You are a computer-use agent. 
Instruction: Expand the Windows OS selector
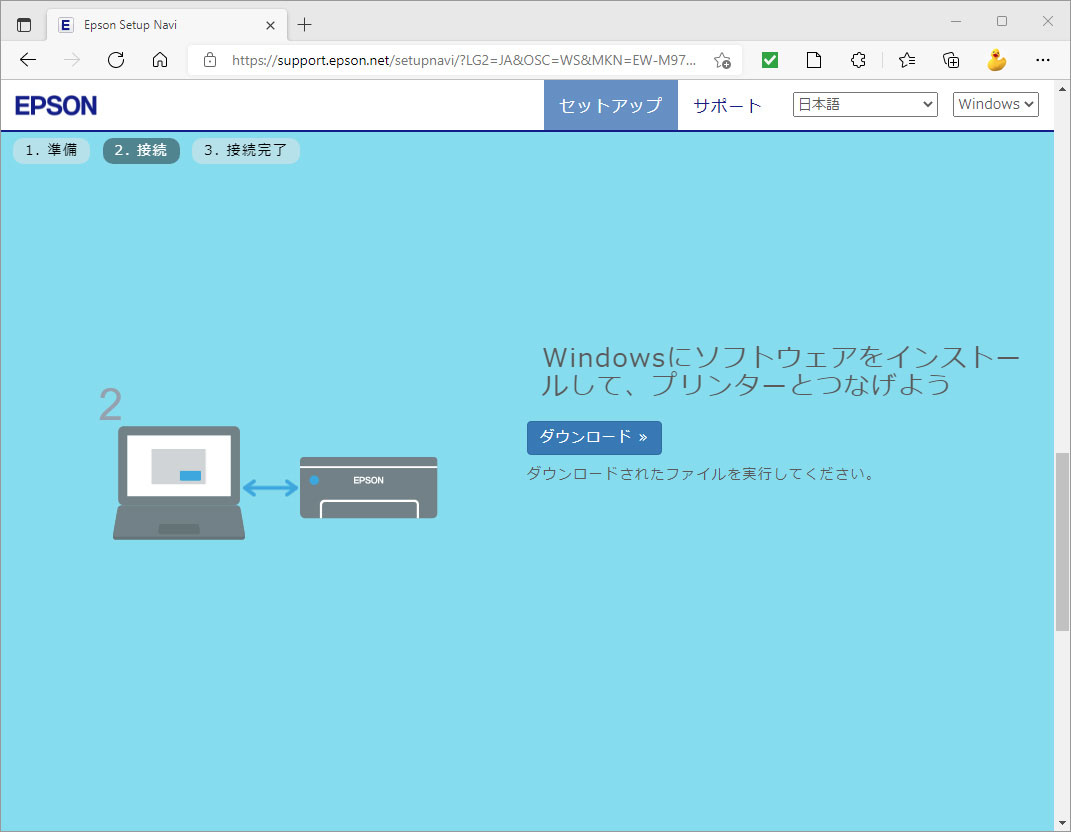(x=996, y=104)
